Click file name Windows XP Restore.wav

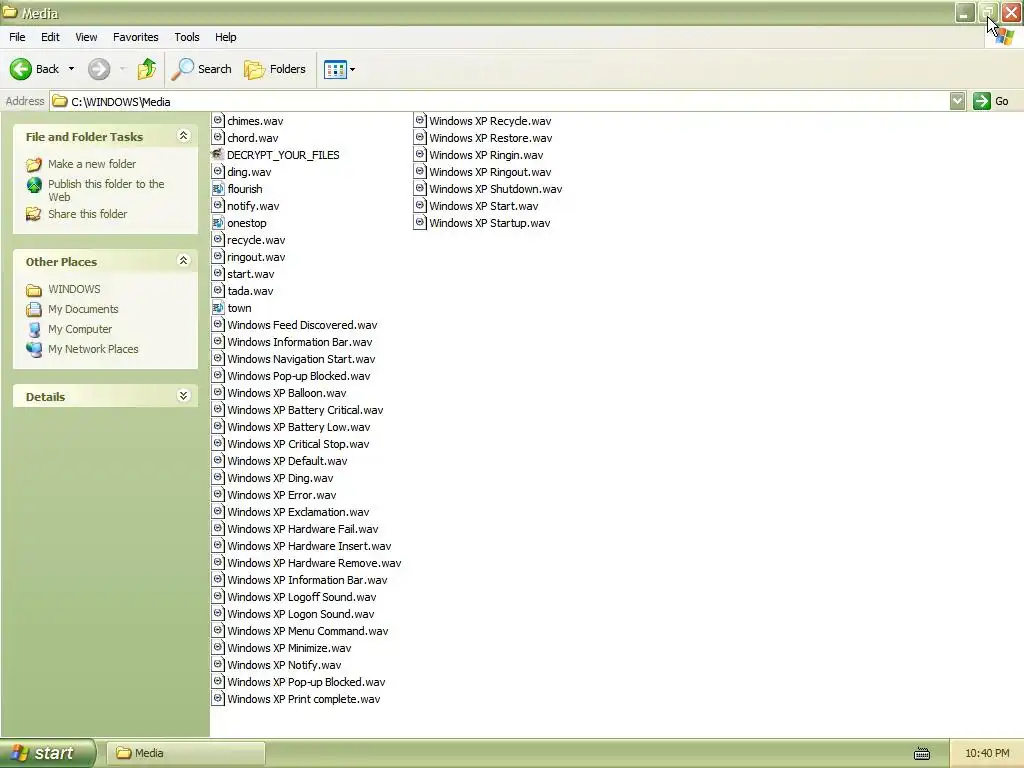(x=490, y=138)
